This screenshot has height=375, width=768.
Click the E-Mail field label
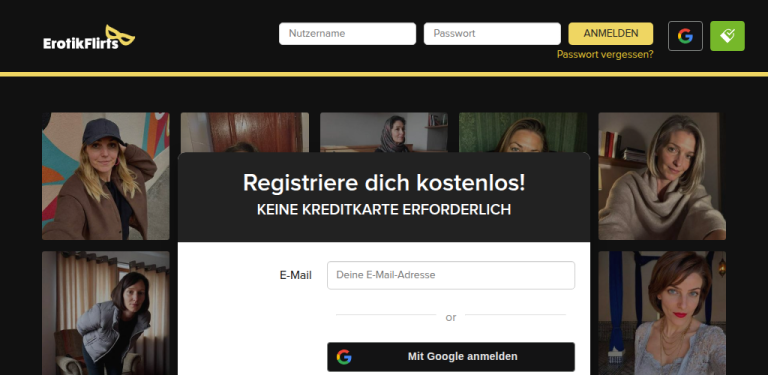pos(295,276)
